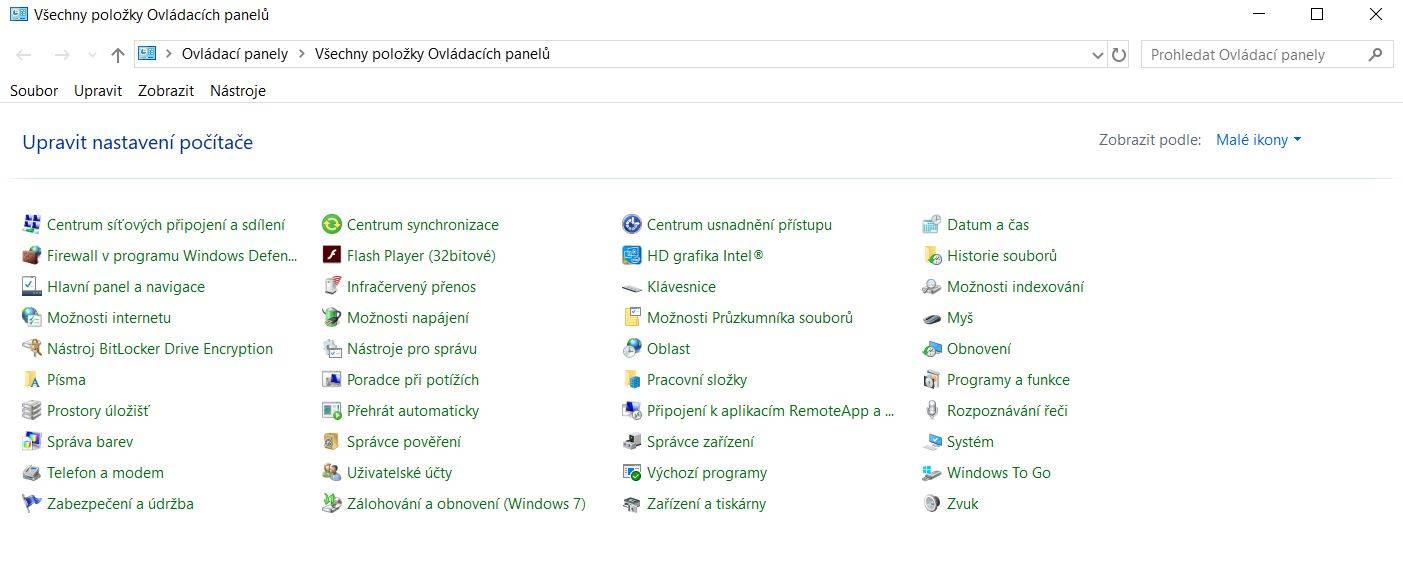Click the HD grafika Intel icon
Screen dimensions: 1403x582
pos(631,256)
